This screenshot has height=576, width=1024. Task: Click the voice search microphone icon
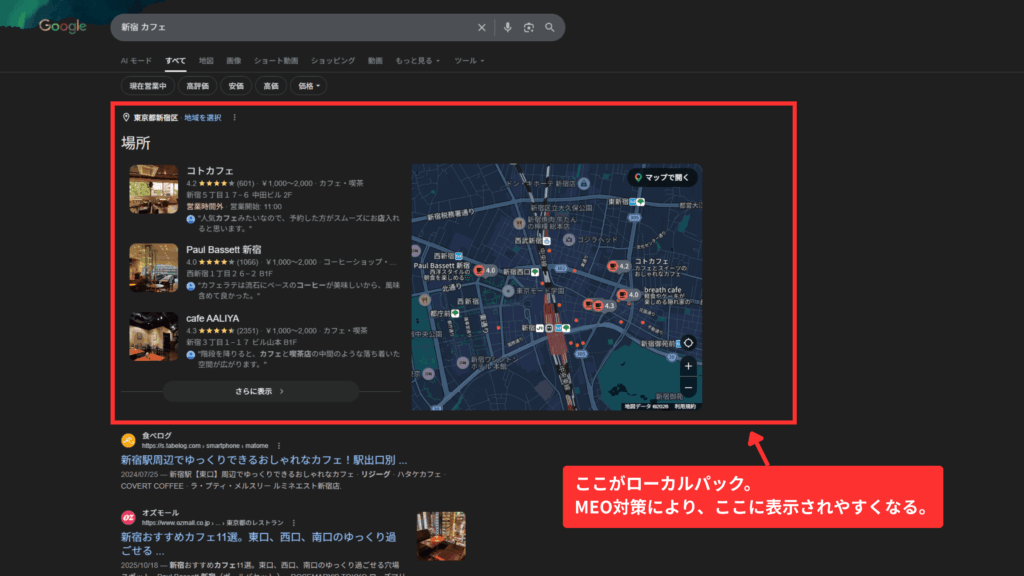508,28
